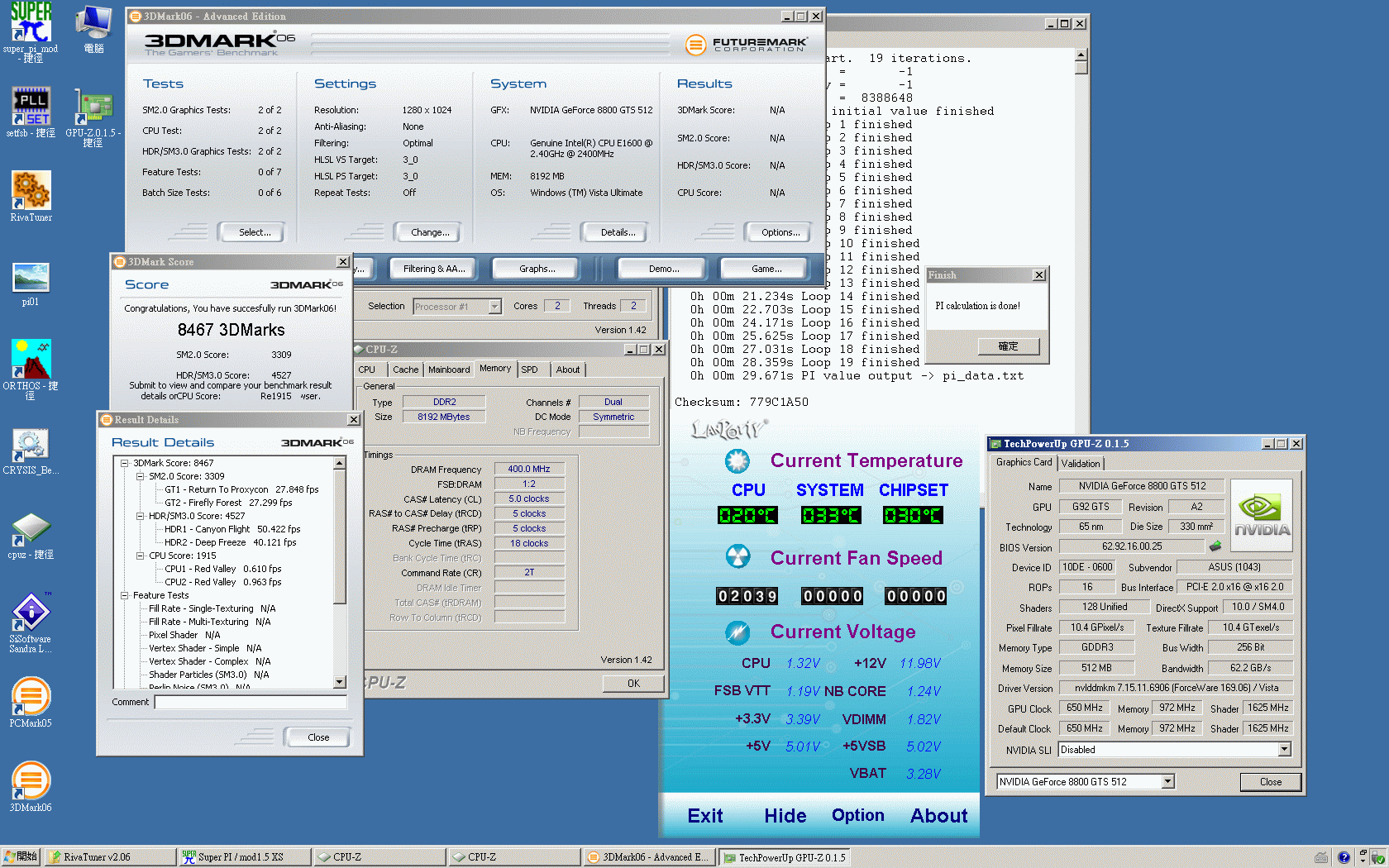Open the NVIDIA SLI dropdown in GPU-Z
The image size is (1389, 868).
1284,750
